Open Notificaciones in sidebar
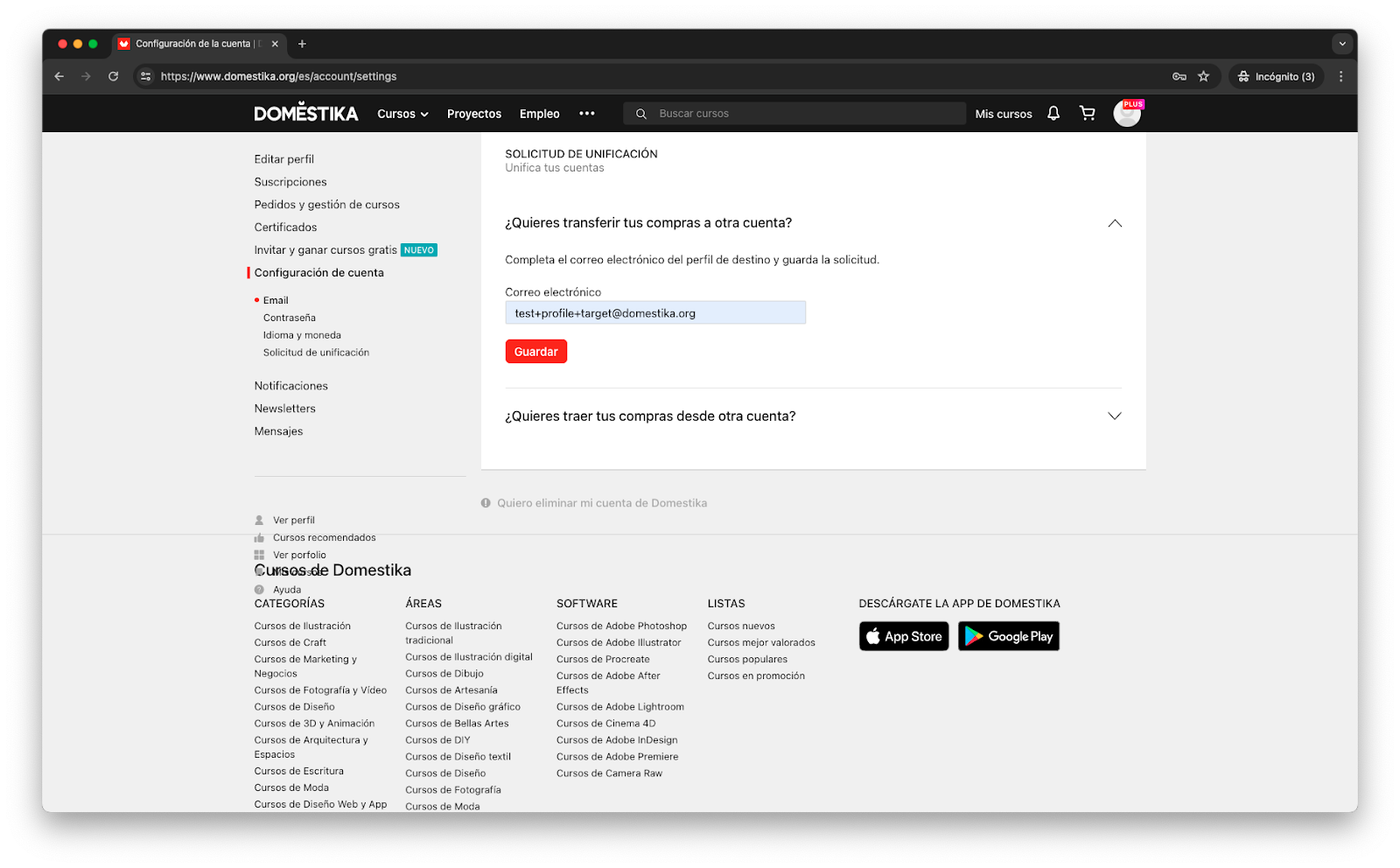1400x868 pixels. click(x=291, y=386)
